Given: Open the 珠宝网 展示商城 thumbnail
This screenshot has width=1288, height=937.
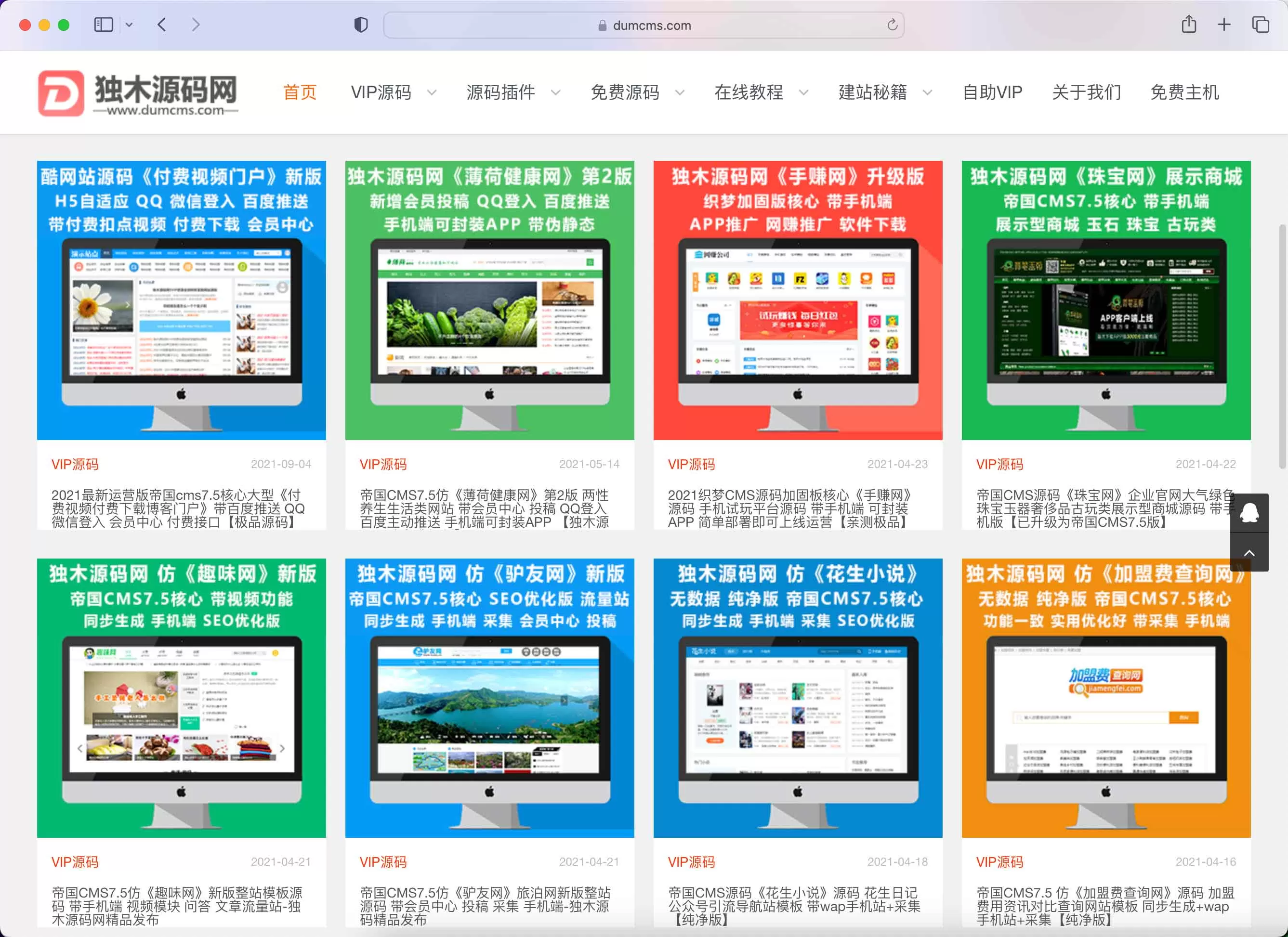Looking at the screenshot, I should pos(1106,300).
